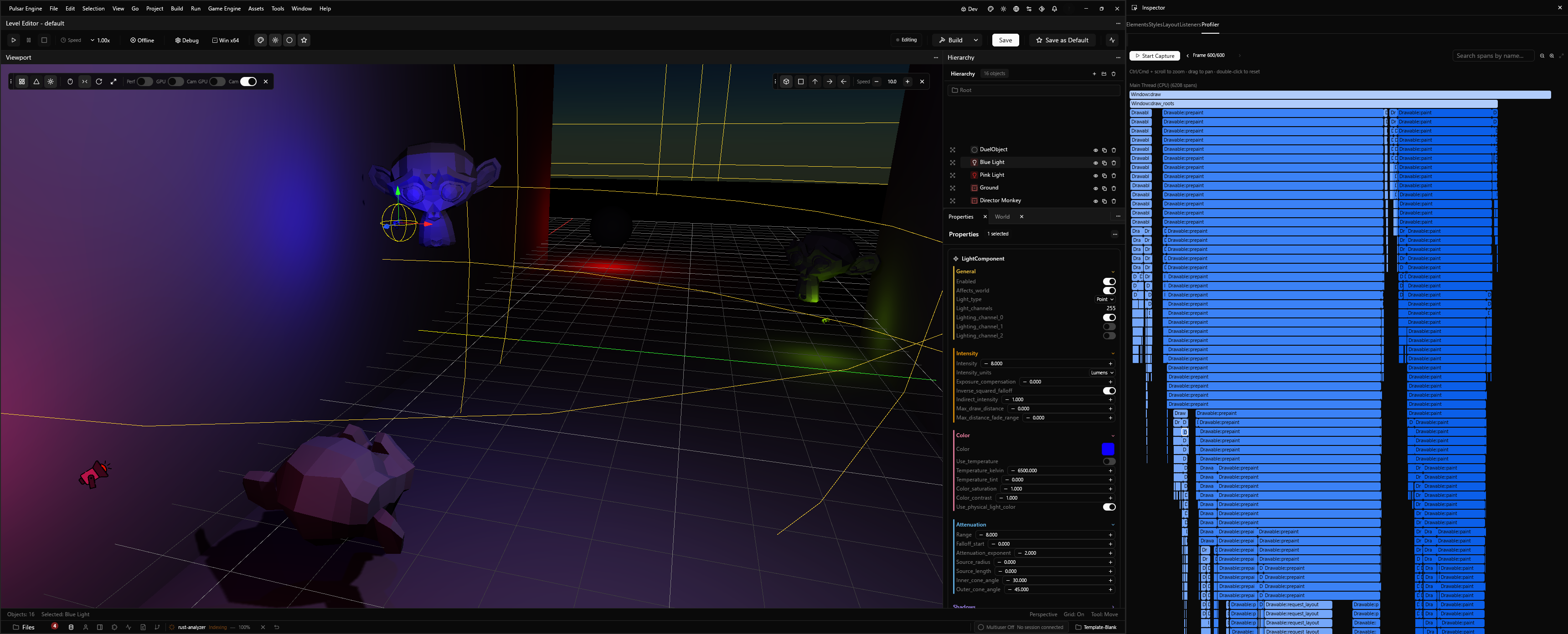Click the up arrow camera view icon

pos(815,82)
